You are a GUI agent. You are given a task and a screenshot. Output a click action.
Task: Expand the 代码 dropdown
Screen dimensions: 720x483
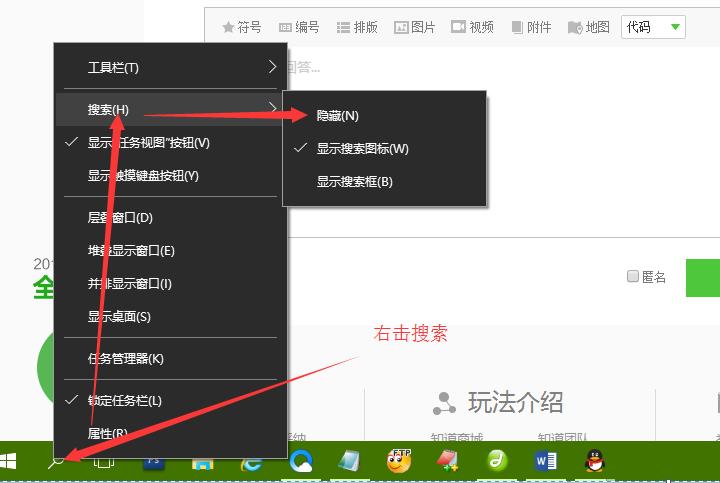coord(653,27)
